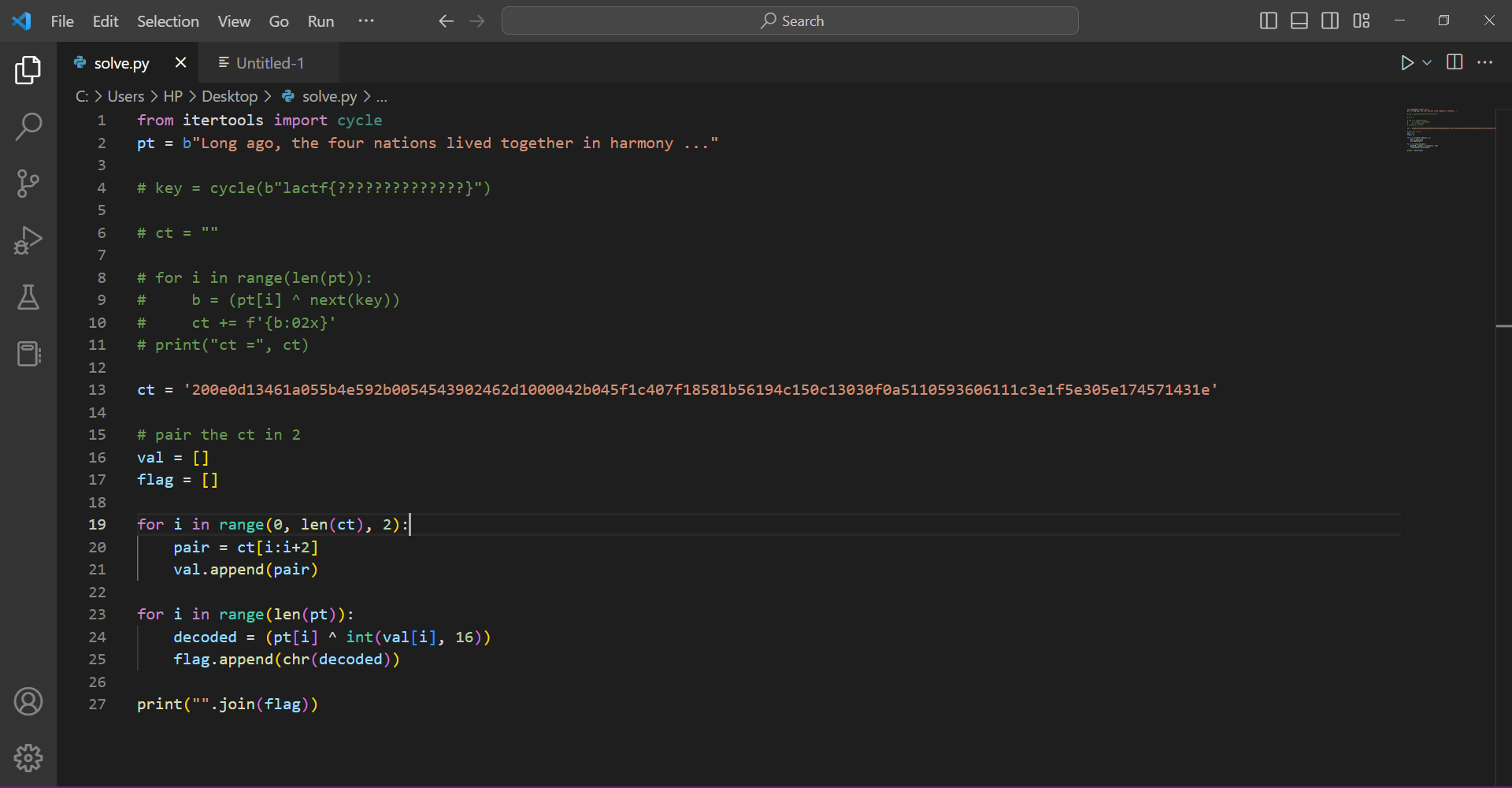Open the Accounts menu icon
The height and width of the screenshot is (788, 1512).
(x=28, y=701)
